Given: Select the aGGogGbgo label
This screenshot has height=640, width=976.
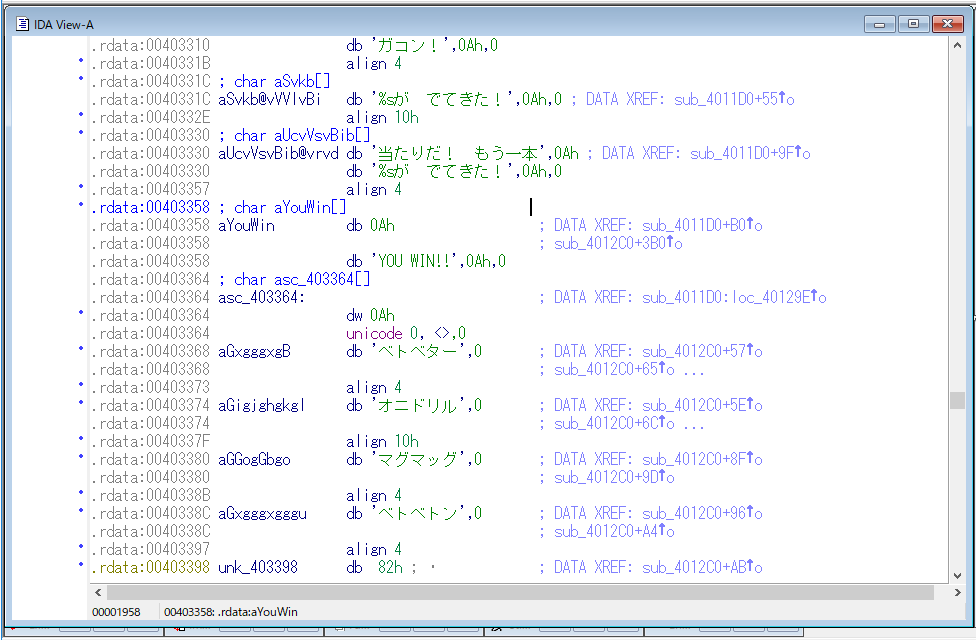Looking at the screenshot, I should pyautogui.click(x=254, y=459).
